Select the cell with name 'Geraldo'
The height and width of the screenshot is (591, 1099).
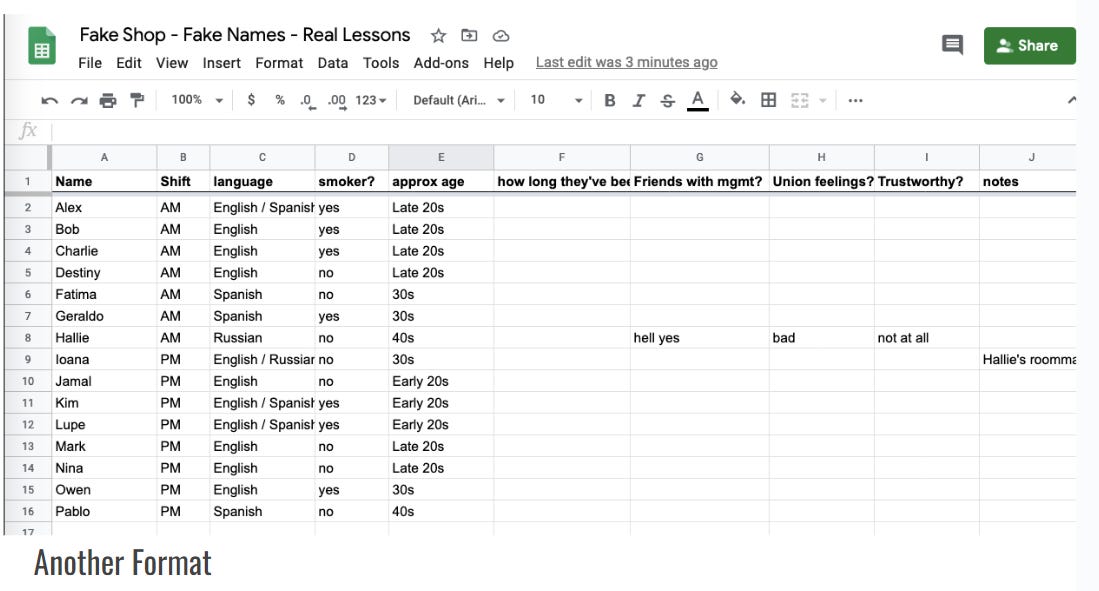click(104, 316)
